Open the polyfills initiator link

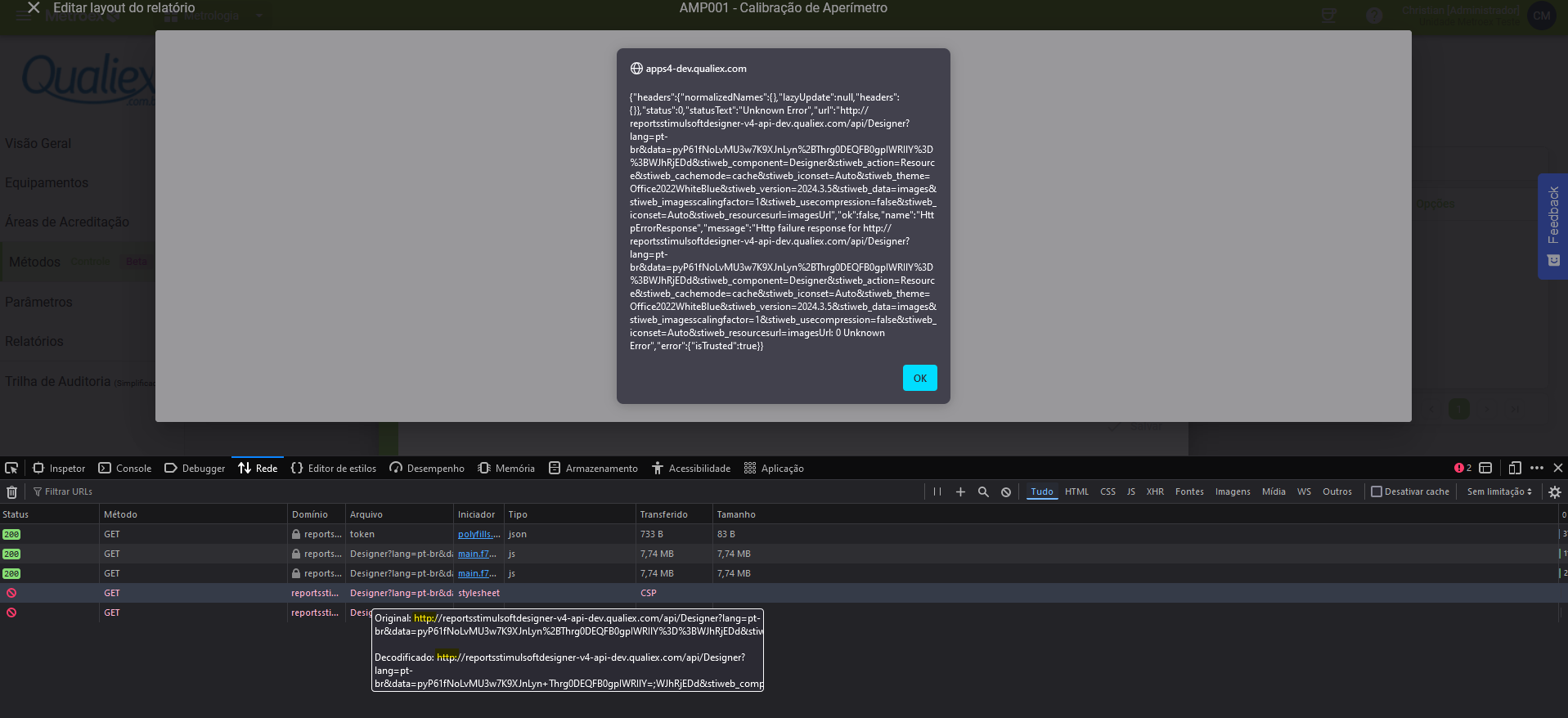coord(478,534)
